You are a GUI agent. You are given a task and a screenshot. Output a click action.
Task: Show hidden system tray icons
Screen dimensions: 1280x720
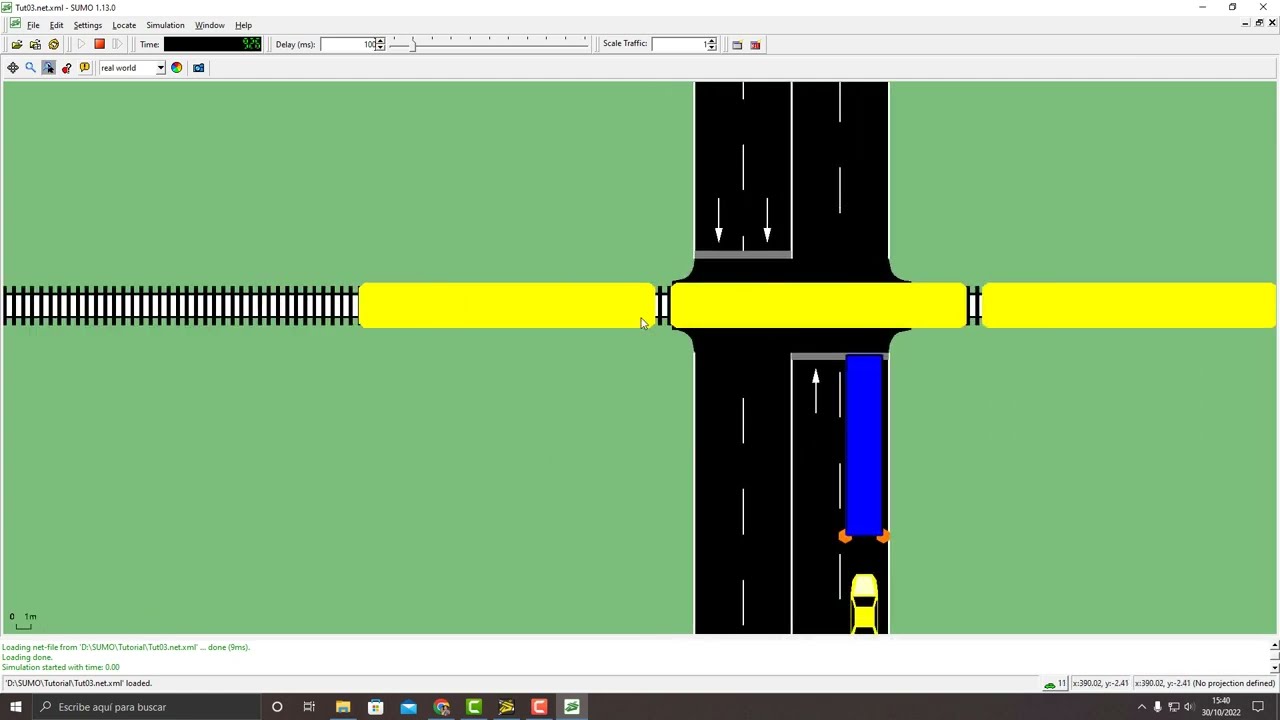coord(1142,707)
